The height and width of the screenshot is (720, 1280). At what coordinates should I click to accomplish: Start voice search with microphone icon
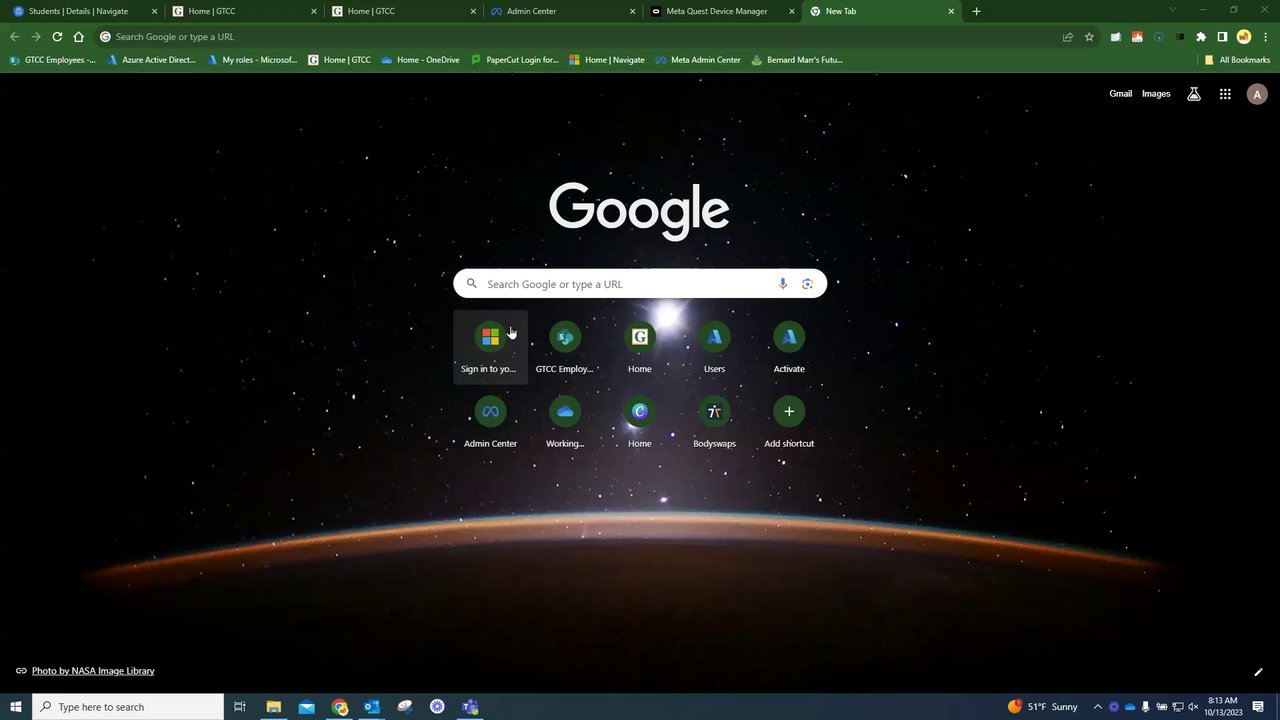coord(783,284)
